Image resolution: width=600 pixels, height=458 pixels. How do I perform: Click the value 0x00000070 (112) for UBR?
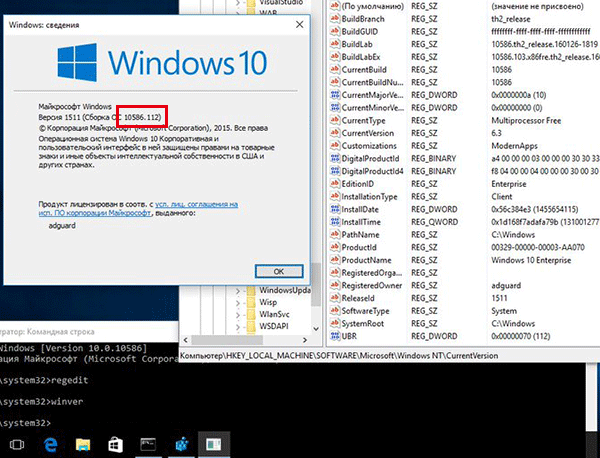click(x=520, y=336)
